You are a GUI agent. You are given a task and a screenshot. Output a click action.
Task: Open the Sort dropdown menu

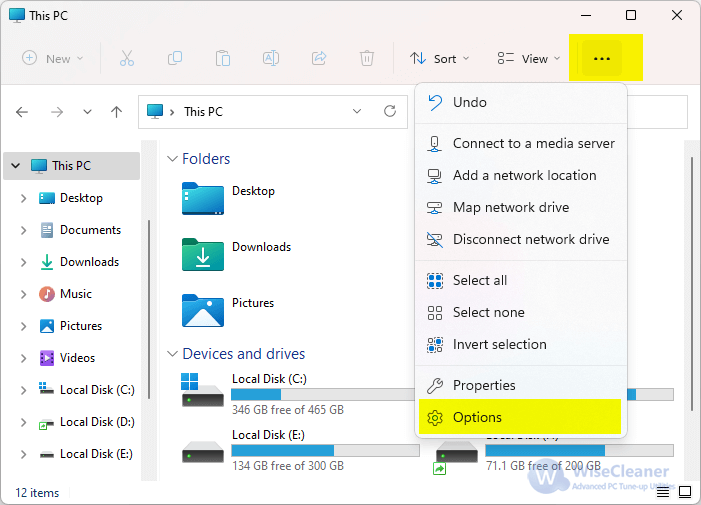click(x=439, y=59)
